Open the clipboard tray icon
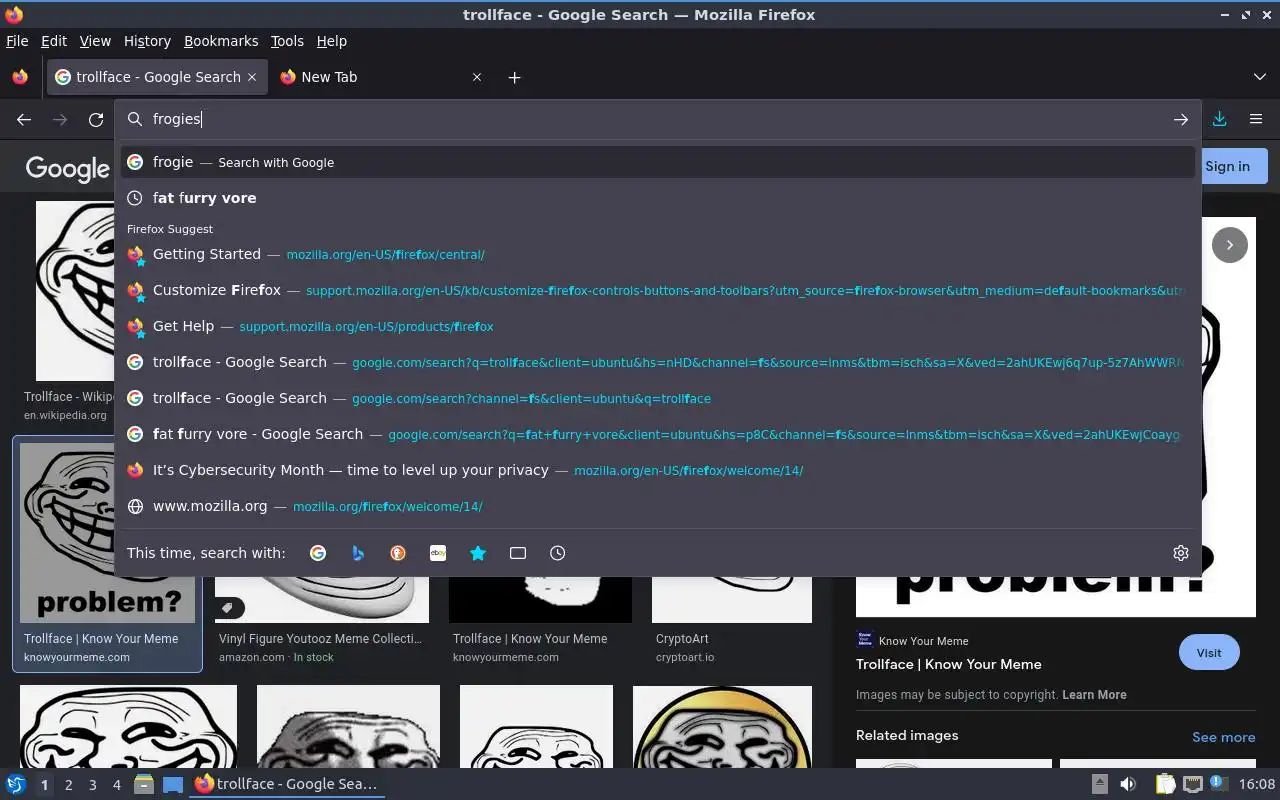This screenshot has height=800, width=1280. click(1165, 784)
